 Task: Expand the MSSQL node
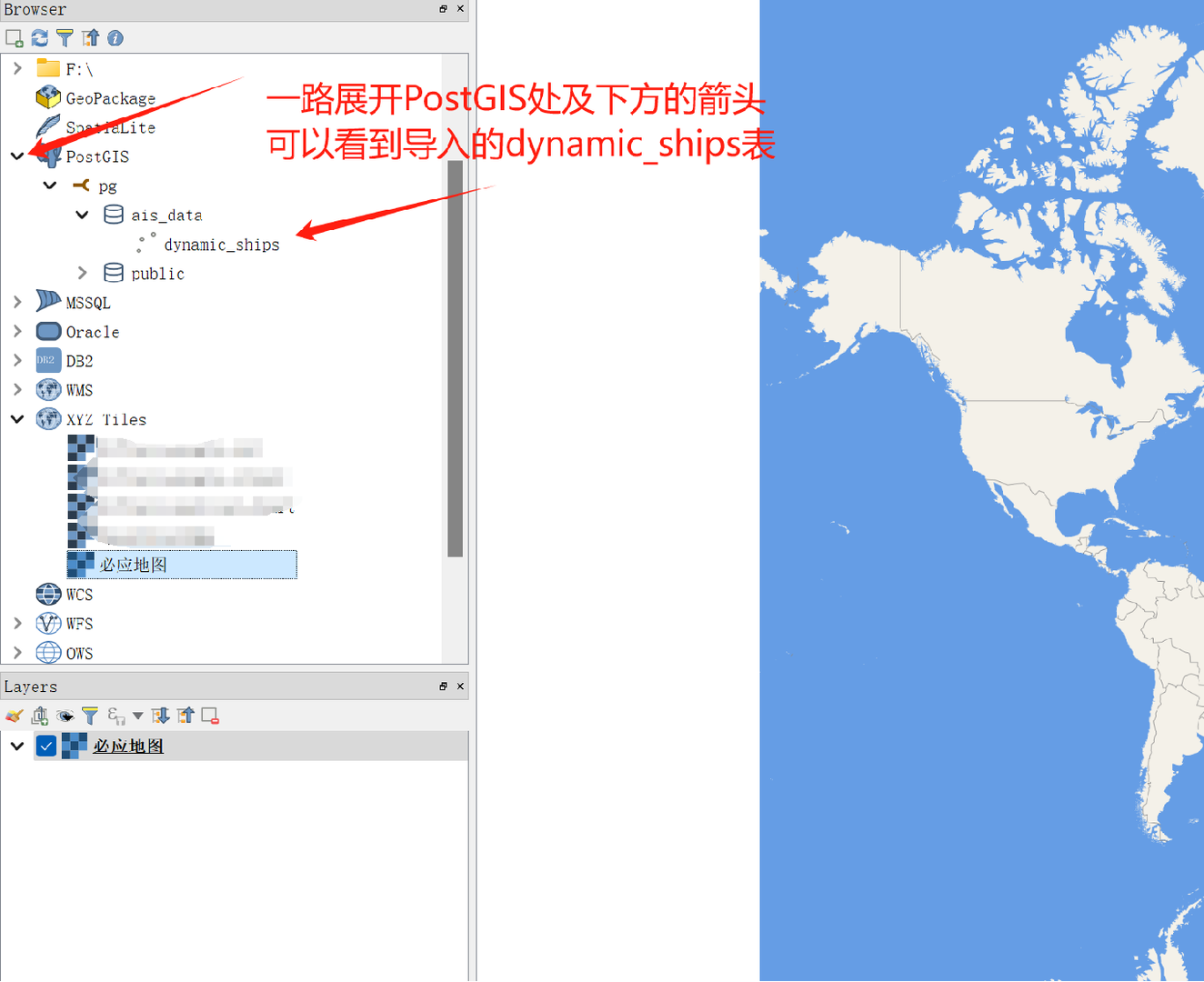coord(17,303)
